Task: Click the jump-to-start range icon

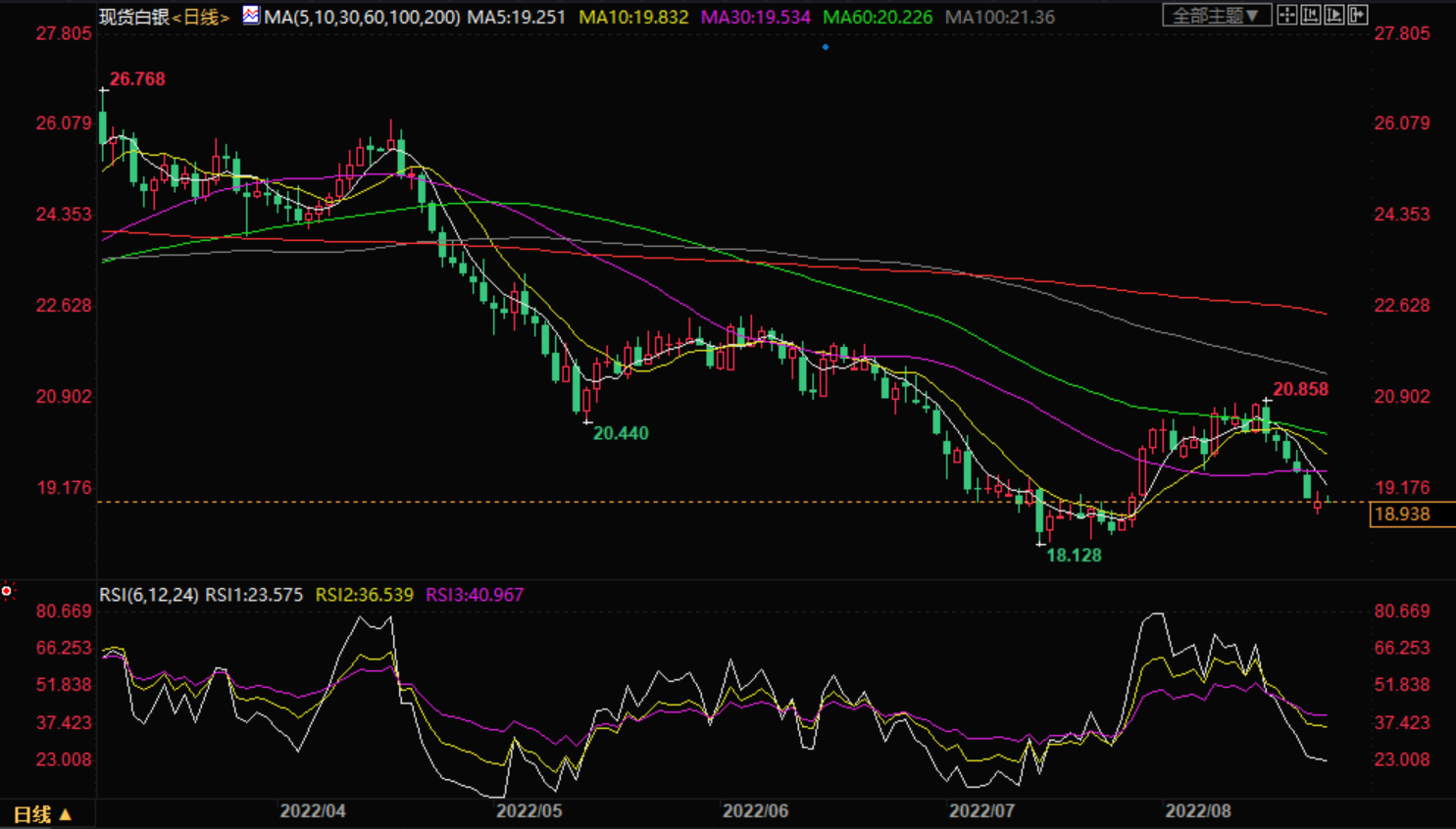Action: click(x=1311, y=15)
